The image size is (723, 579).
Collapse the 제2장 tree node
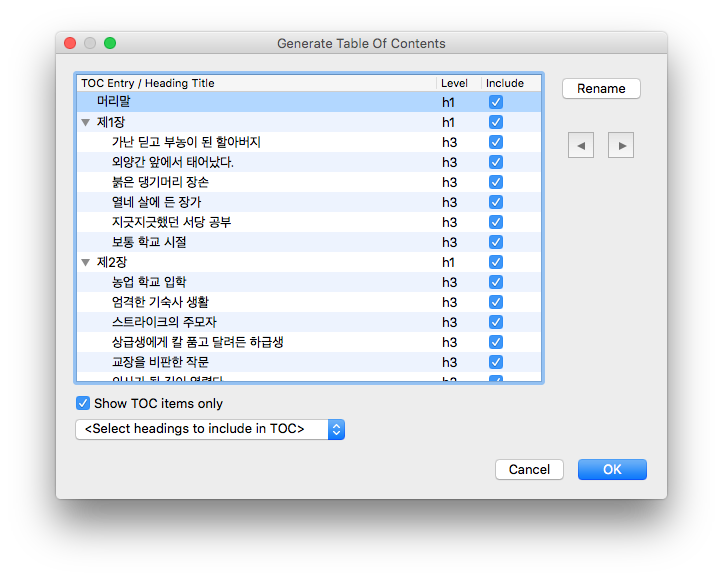pyautogui.click(x=85, y=263)
